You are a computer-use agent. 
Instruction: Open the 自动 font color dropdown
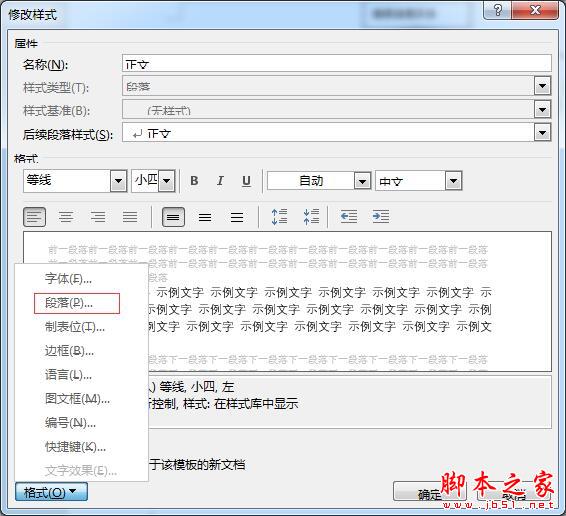[x=362, y=181]
